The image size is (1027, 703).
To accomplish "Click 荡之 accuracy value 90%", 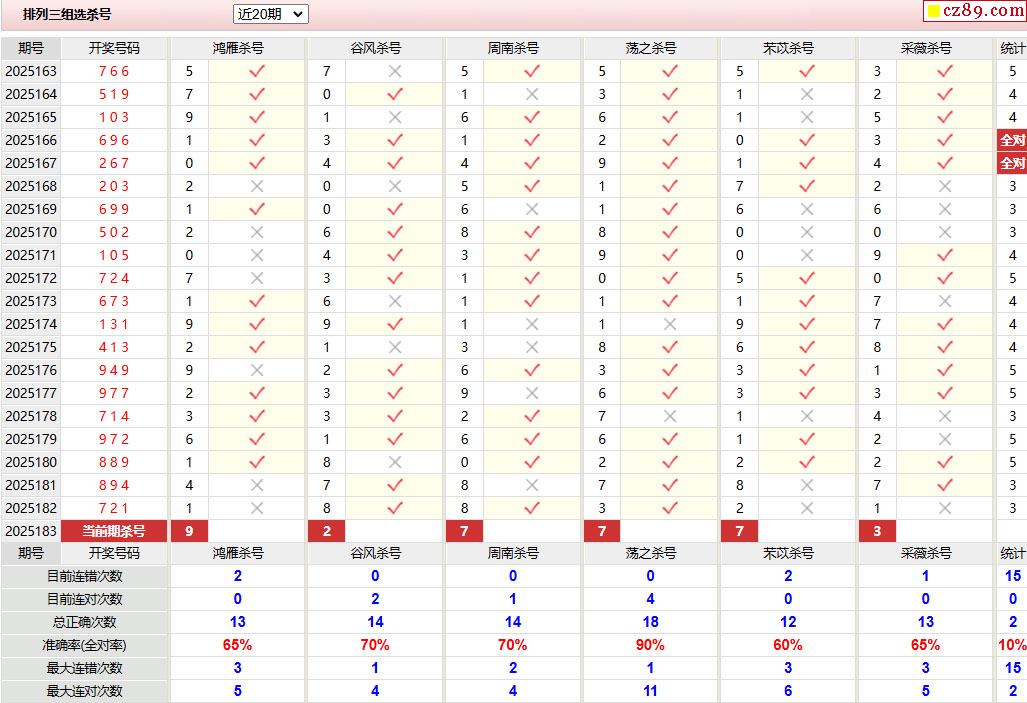I will 650,645.
